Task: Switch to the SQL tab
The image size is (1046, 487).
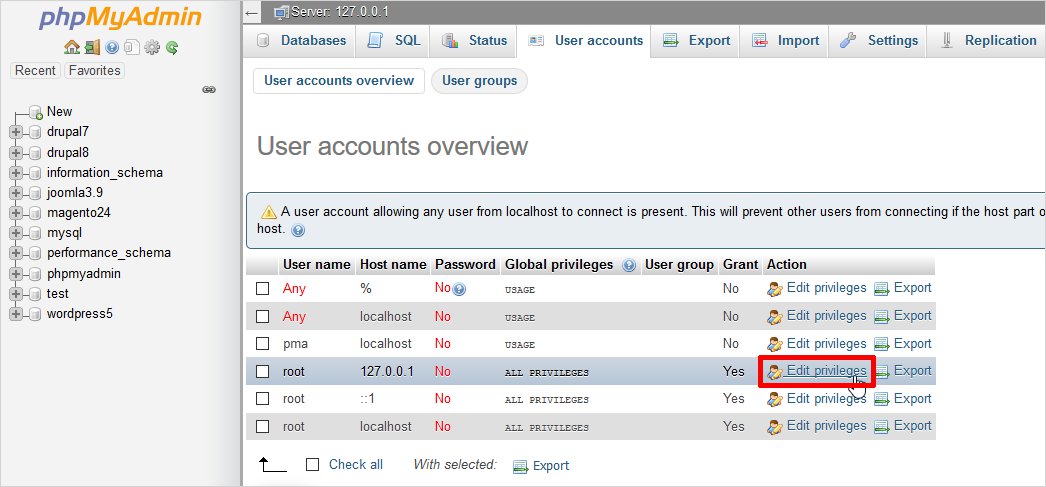Action: (394, 41)
